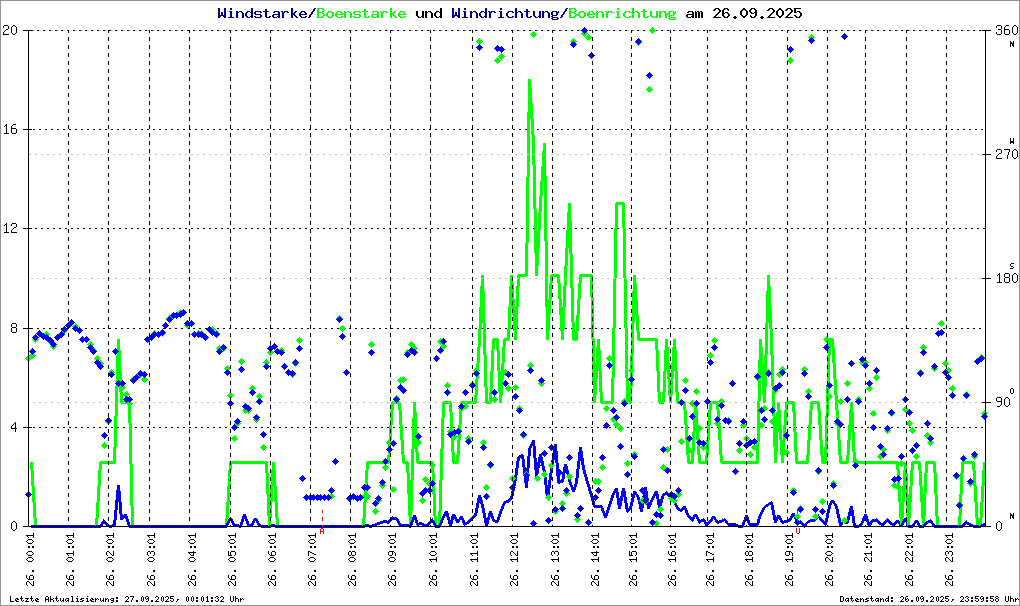Image resolution: width=1020 pixels, height=606 pixels.
Task: Click the time label '26. 00:01'
Action: coord(29,559)
